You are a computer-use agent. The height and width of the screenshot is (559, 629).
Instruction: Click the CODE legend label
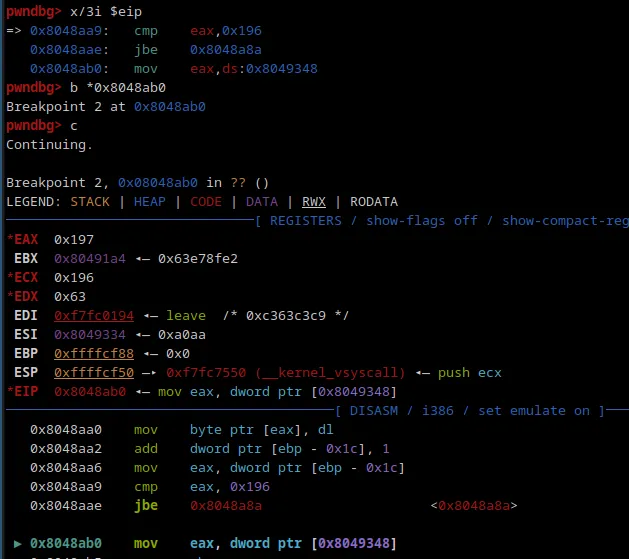[x=206, y=202]
